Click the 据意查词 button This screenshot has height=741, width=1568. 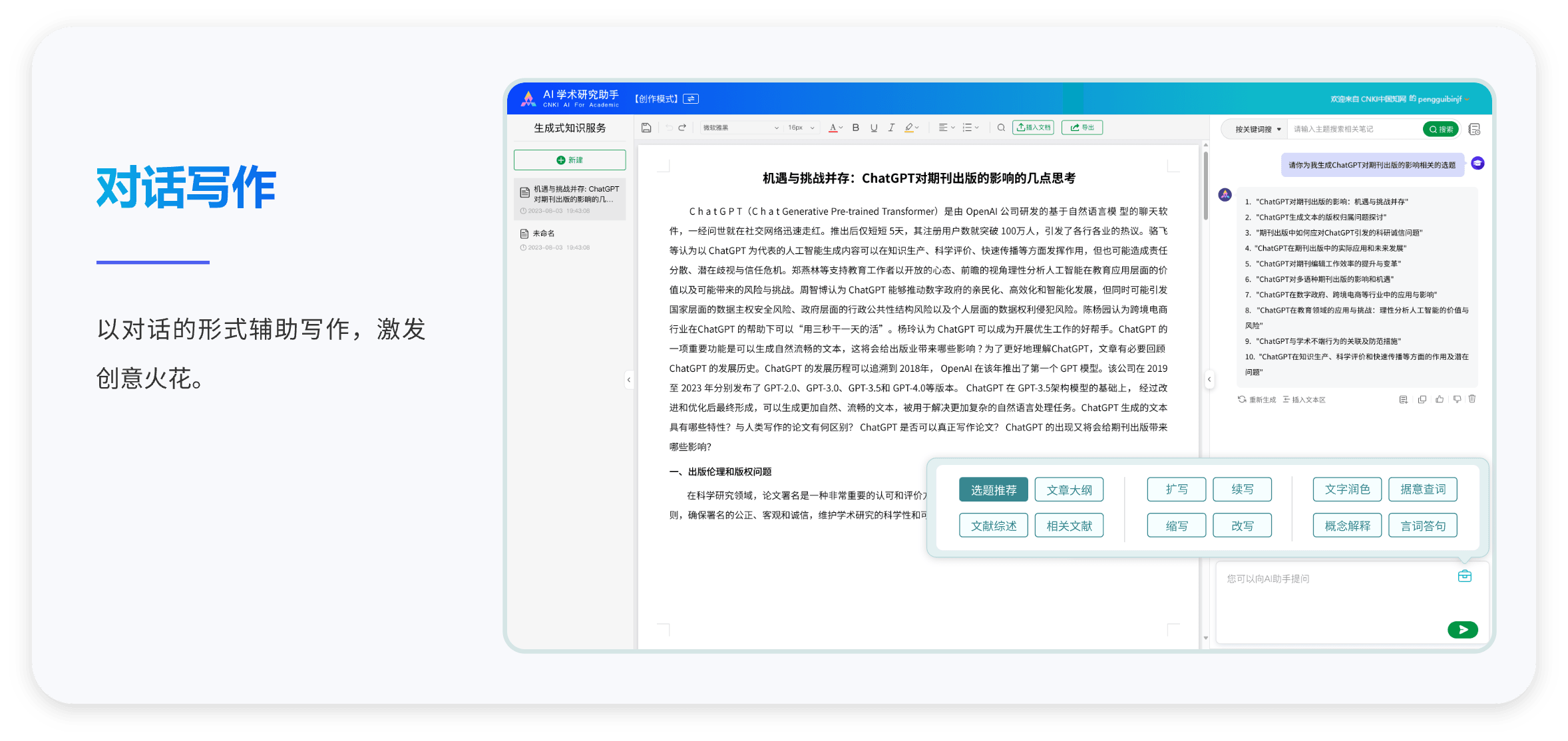pos(1423,490)
